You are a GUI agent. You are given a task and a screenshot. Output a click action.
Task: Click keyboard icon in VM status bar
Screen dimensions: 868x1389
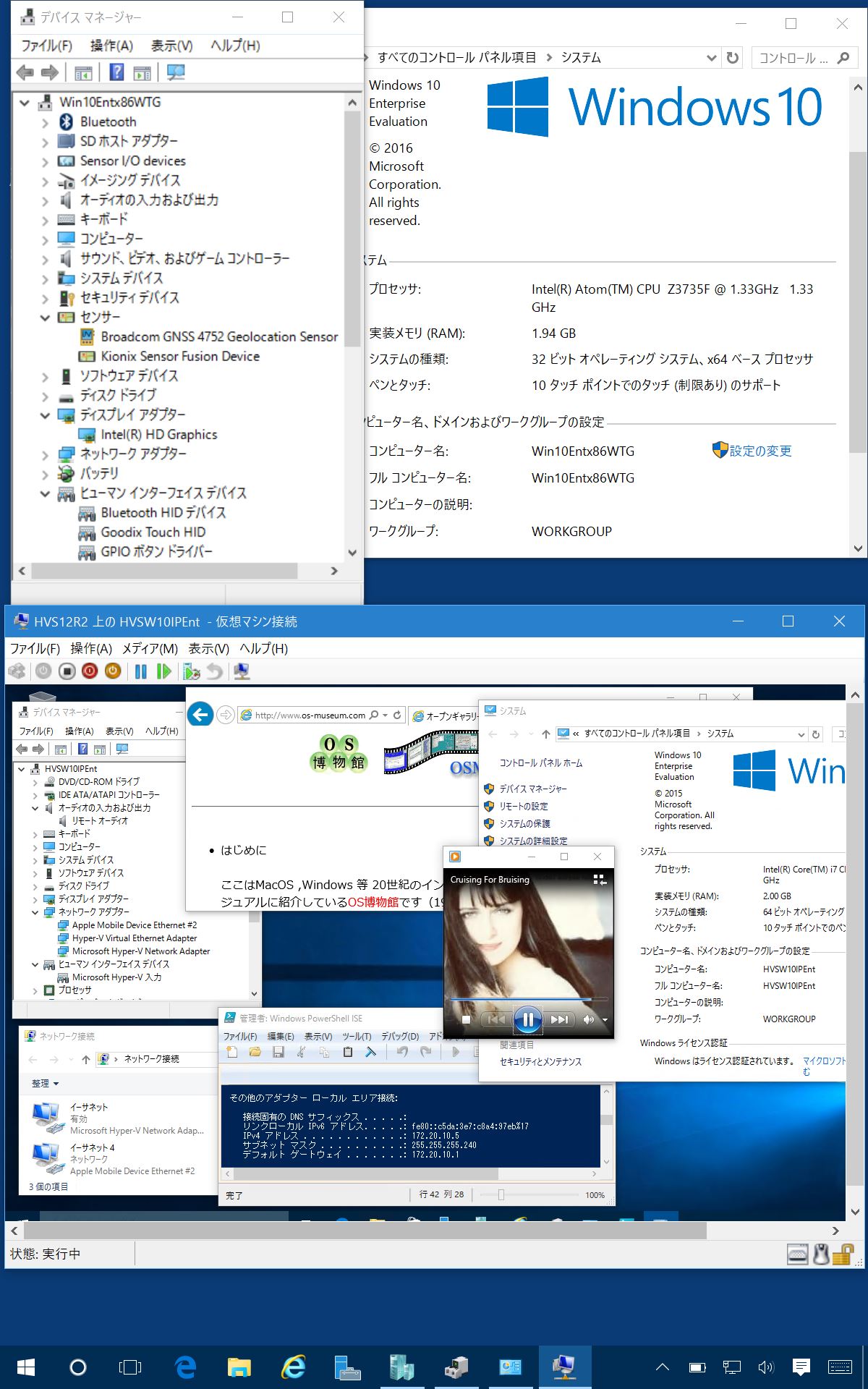797,1254
